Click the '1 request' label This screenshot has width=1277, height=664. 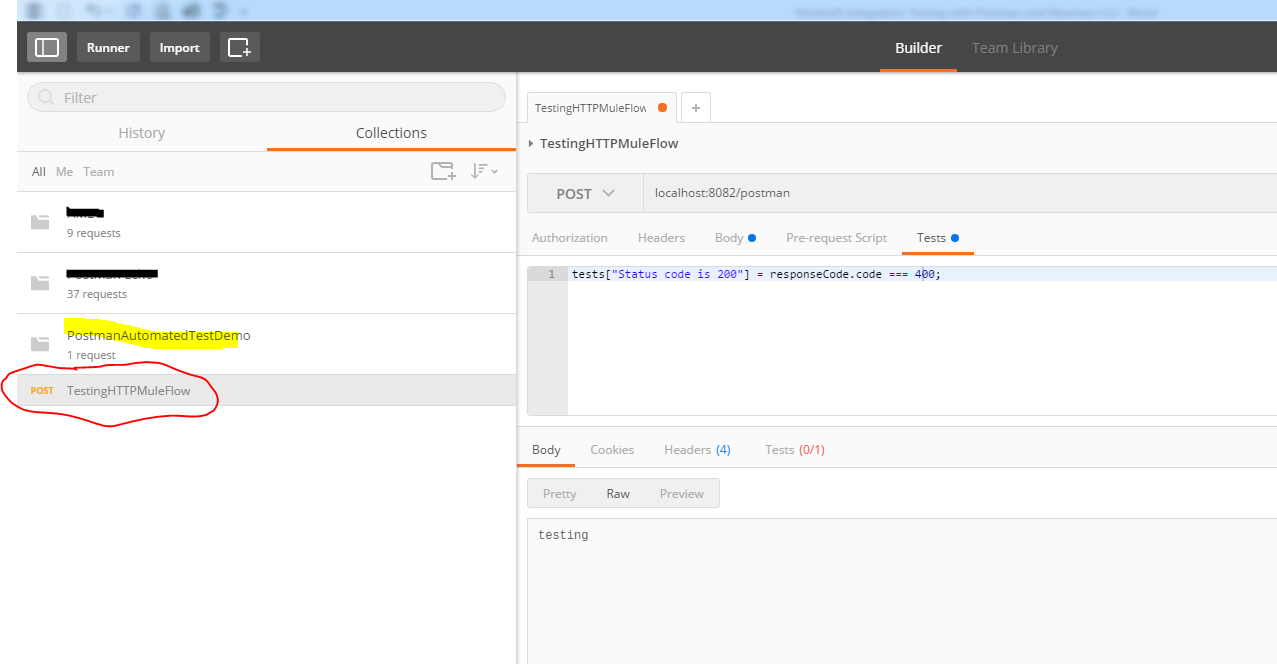tap(91, 355)
